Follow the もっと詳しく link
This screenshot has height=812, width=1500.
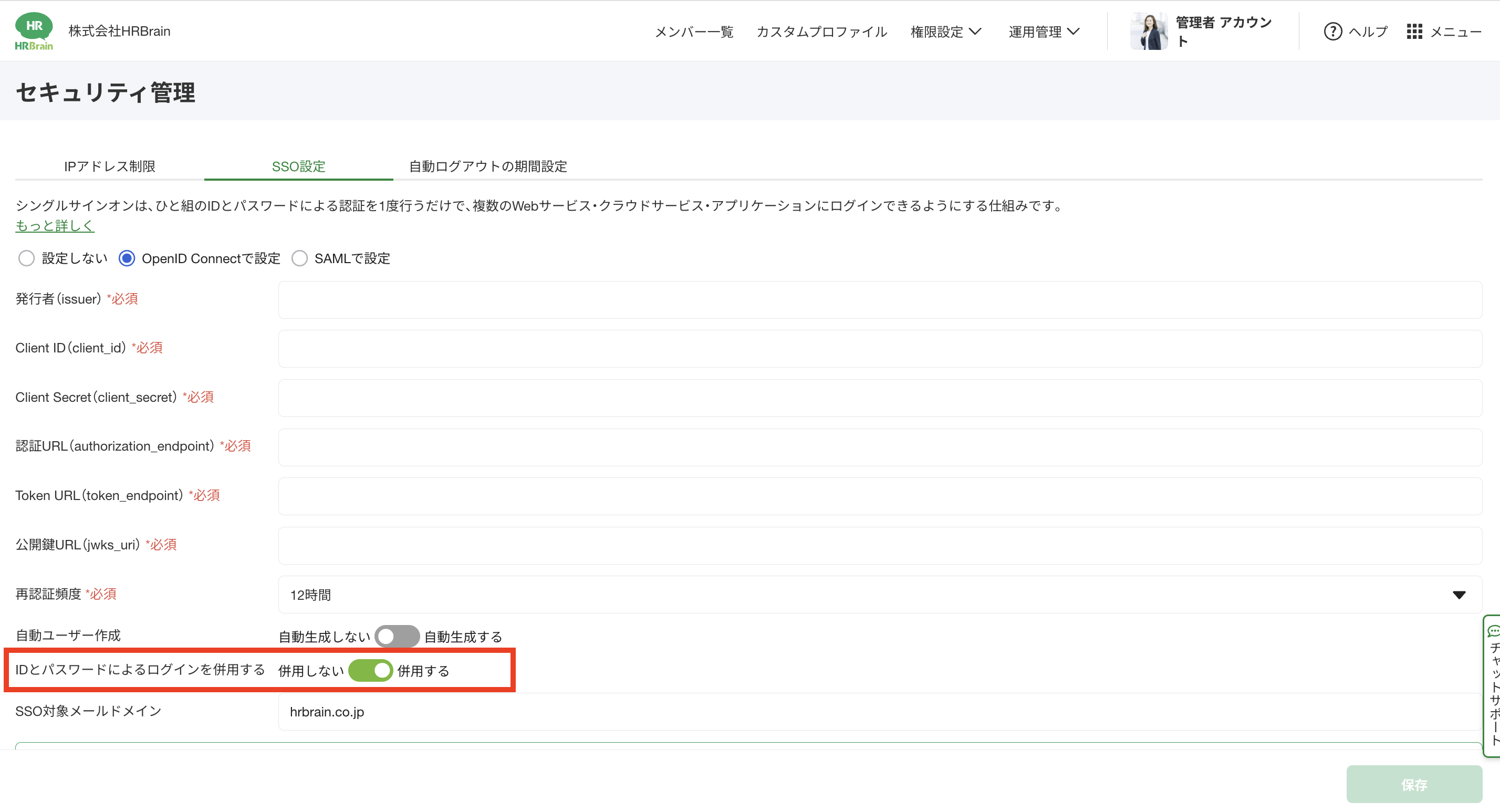(x=55, y=225)
